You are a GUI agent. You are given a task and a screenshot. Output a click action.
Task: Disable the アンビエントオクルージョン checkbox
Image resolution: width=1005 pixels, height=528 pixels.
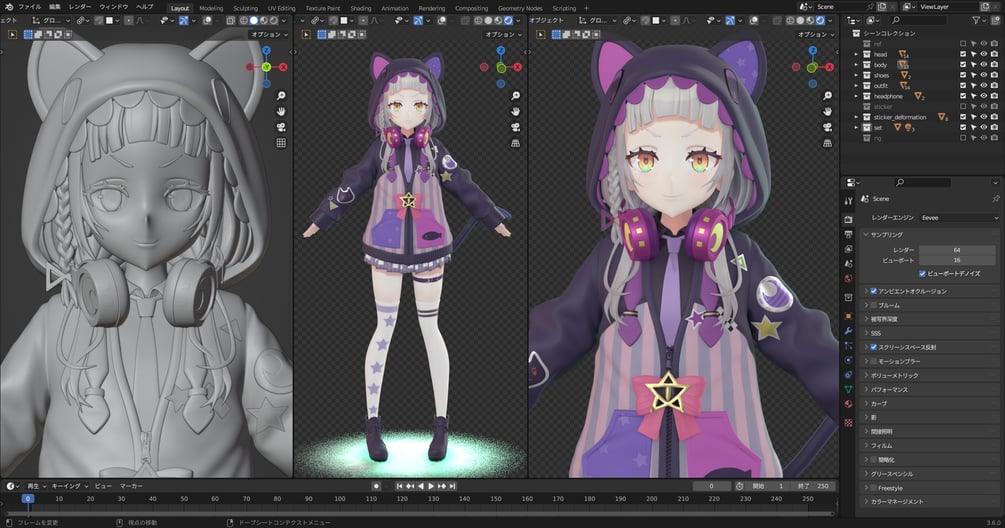click(874, 292)
